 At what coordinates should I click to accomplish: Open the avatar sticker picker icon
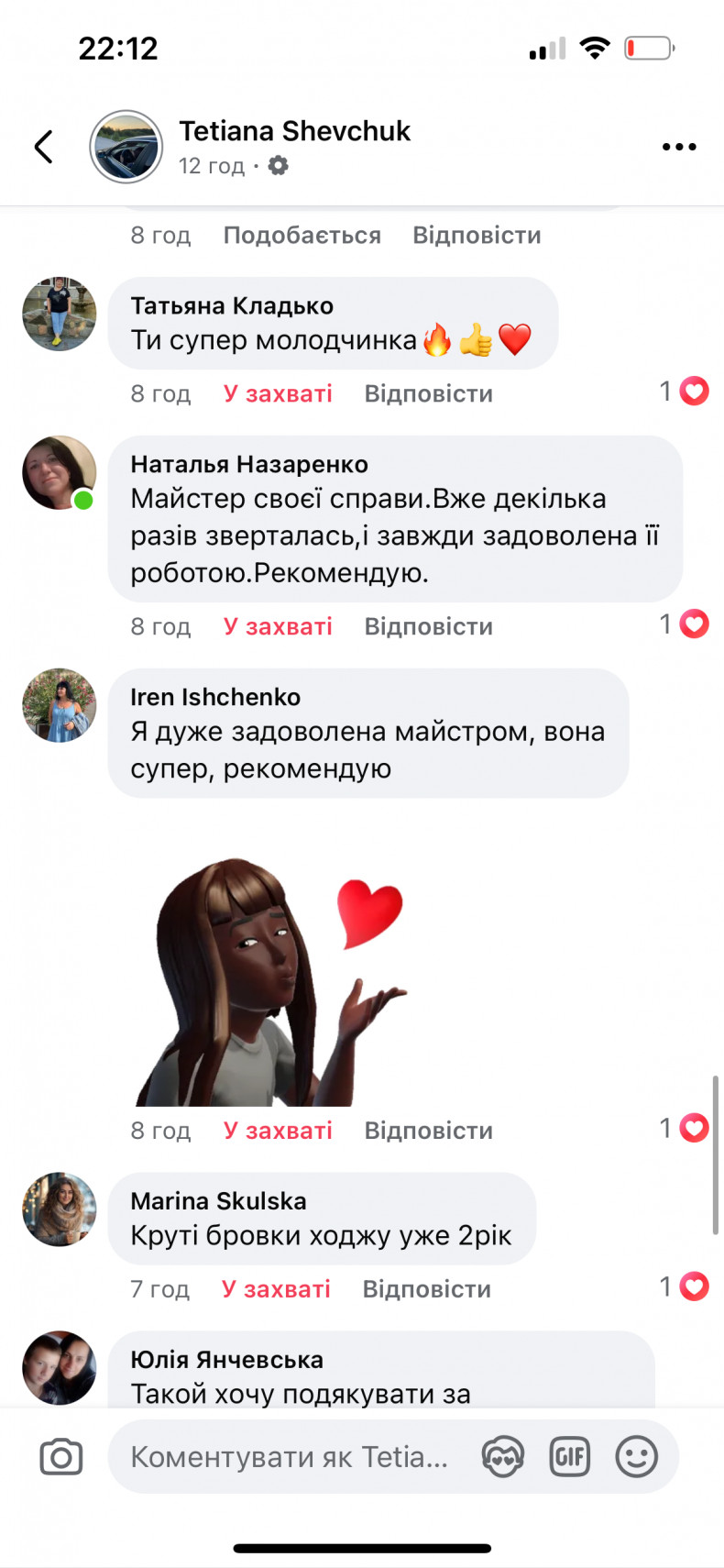503,1457
